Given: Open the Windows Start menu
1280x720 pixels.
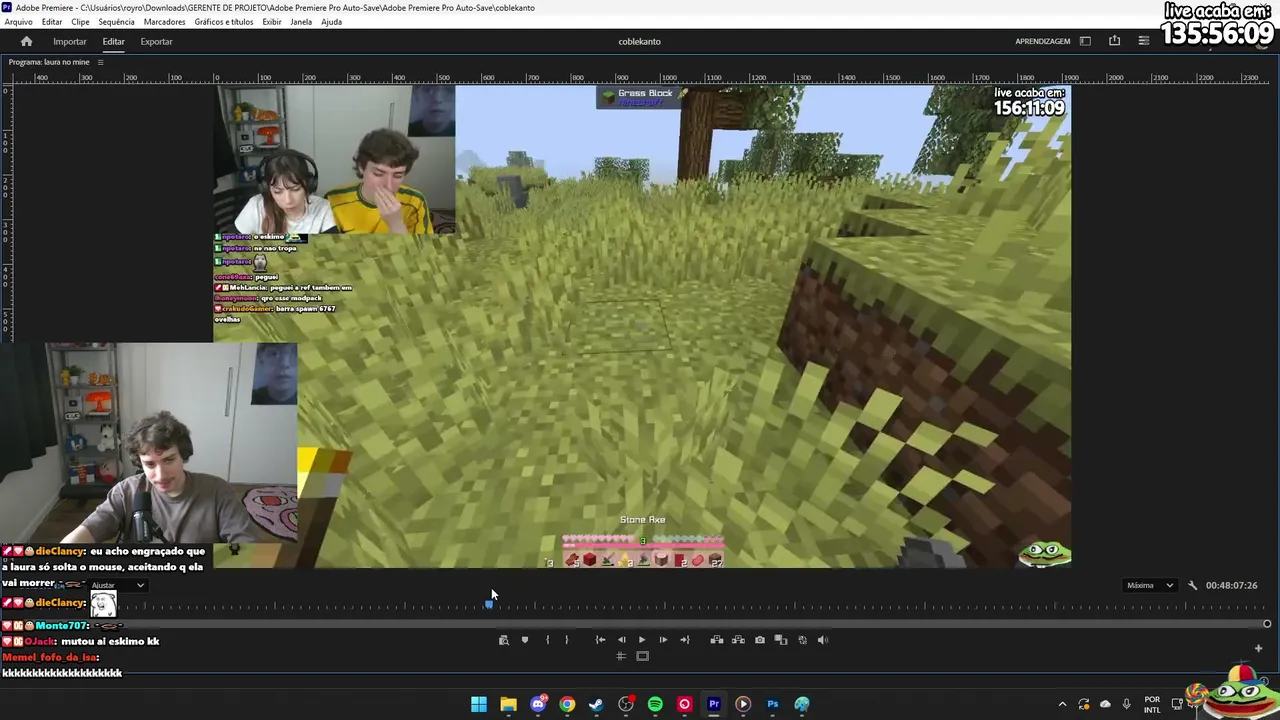Looking at the screenshot, I should point(479,704).
